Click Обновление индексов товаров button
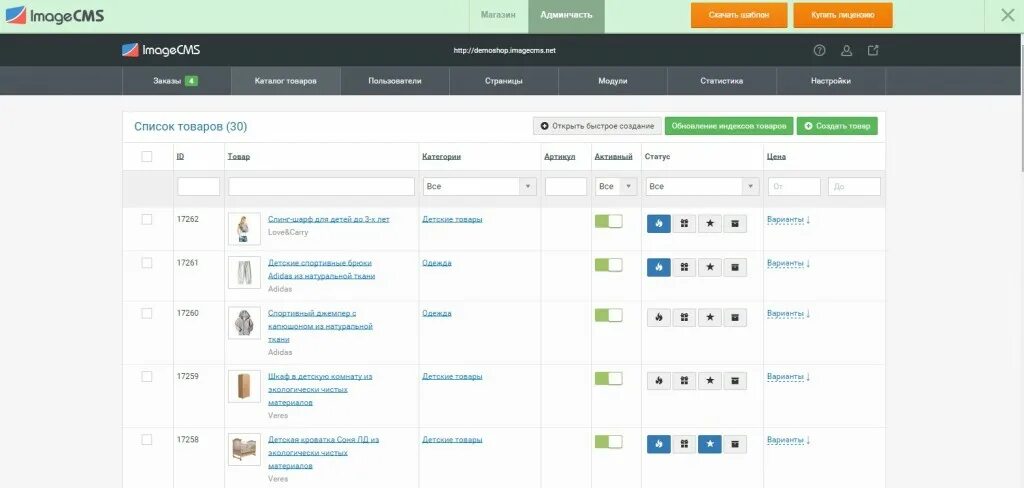 click(x=729, y=126)
